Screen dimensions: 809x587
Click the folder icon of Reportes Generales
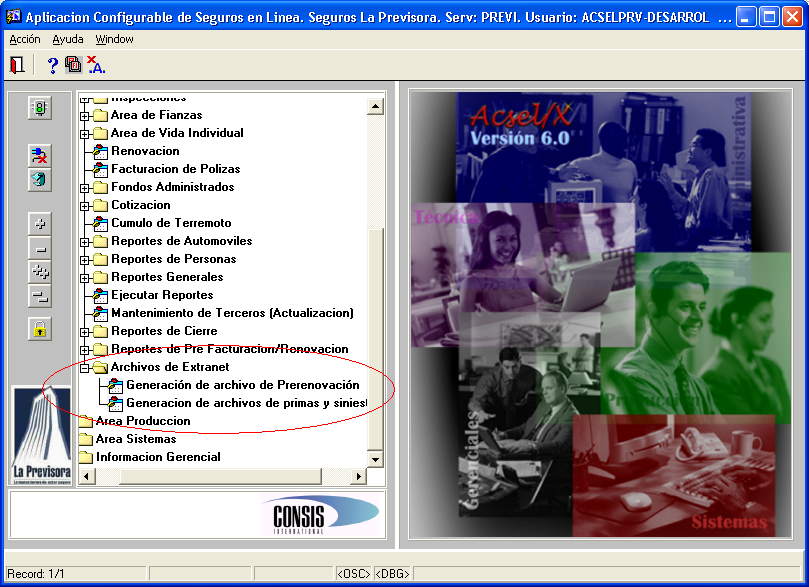point(100,278)
